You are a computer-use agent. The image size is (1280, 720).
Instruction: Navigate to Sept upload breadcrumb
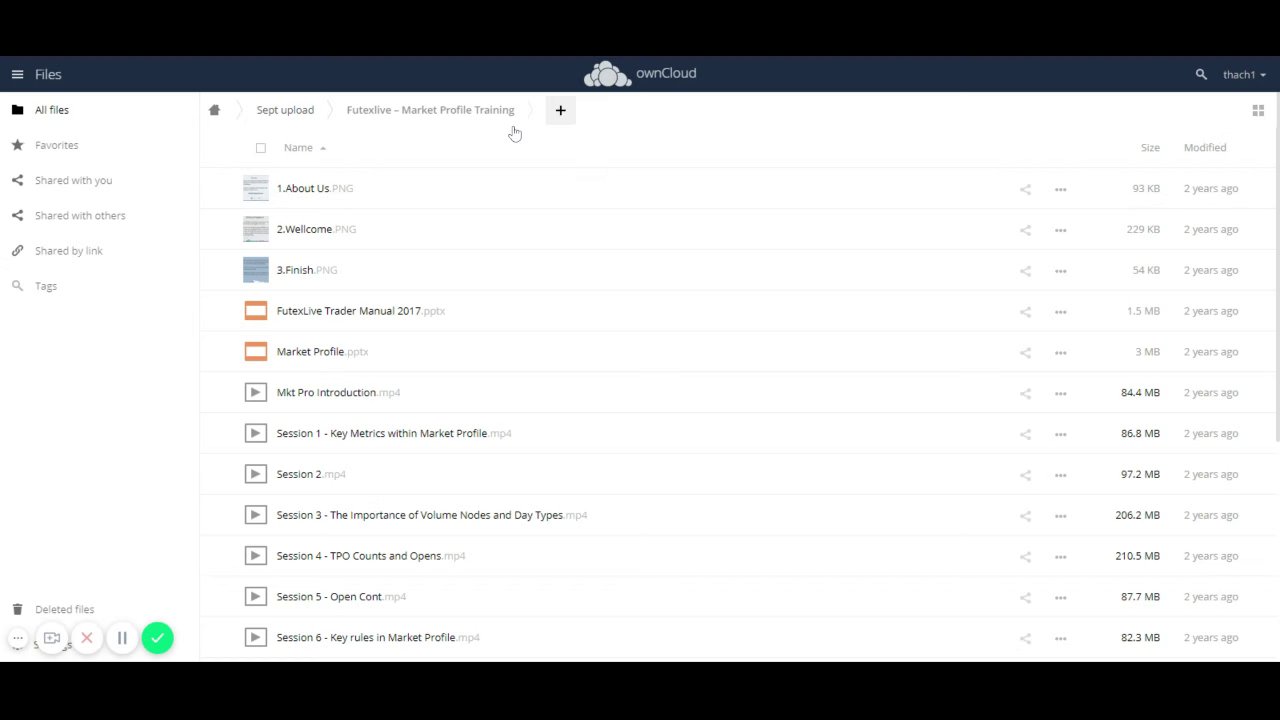[285, 110]
